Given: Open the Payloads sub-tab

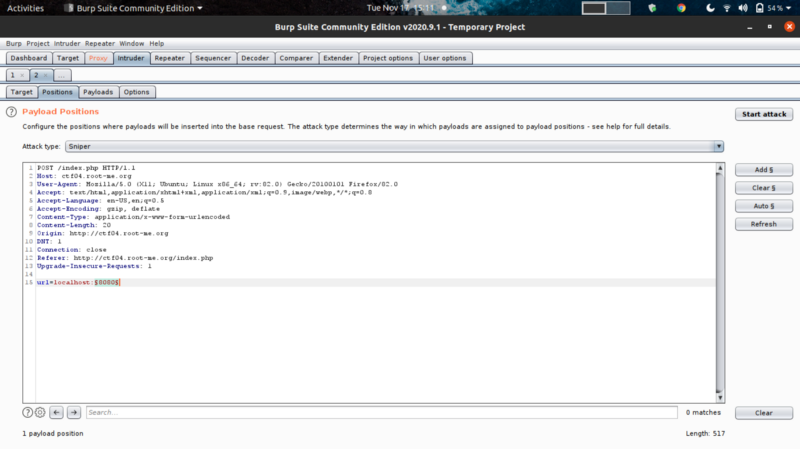Looking at the screenshot, I should click(x=98, y=92).
